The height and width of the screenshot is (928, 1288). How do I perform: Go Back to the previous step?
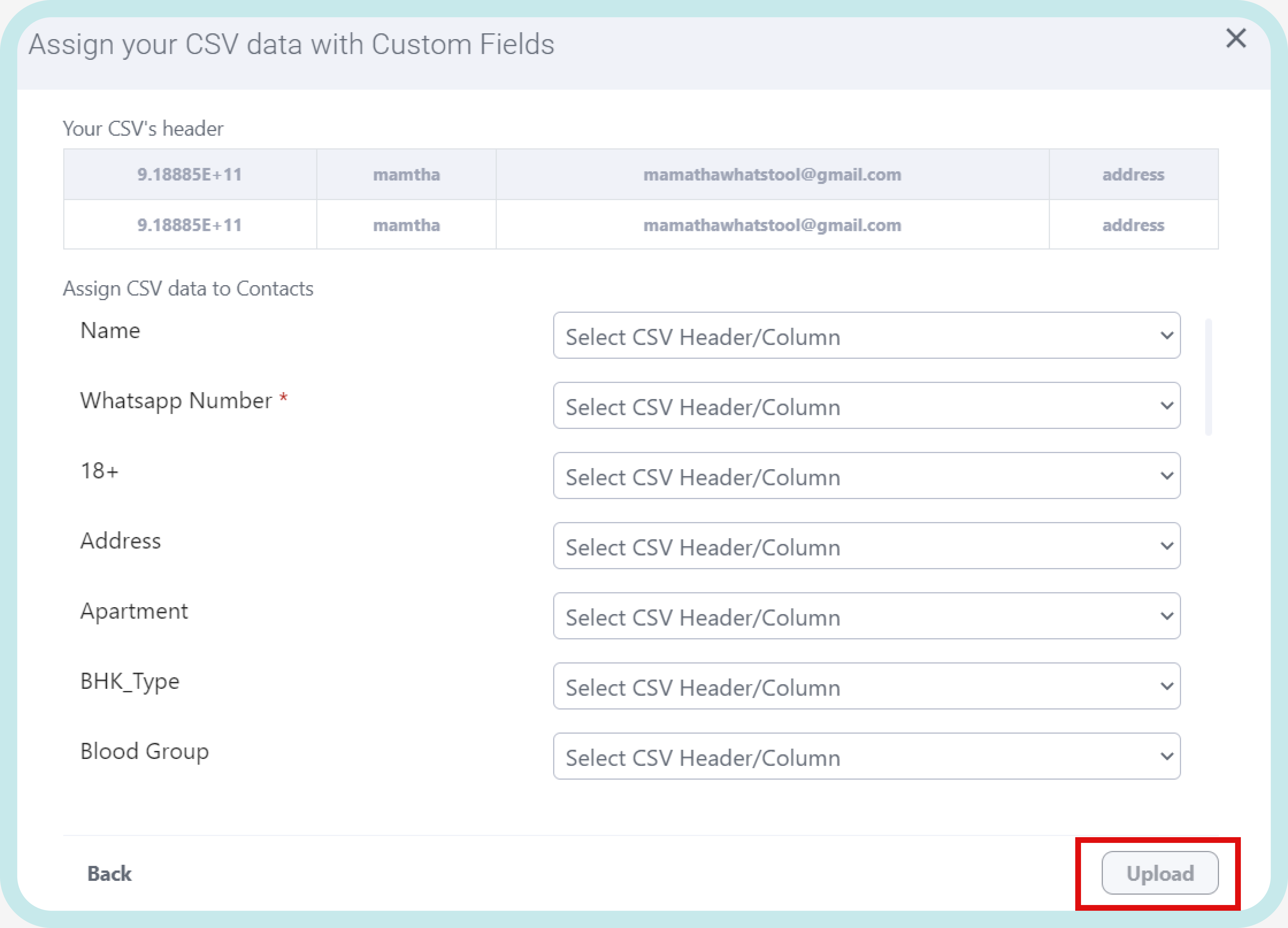(x=109, y=873)
